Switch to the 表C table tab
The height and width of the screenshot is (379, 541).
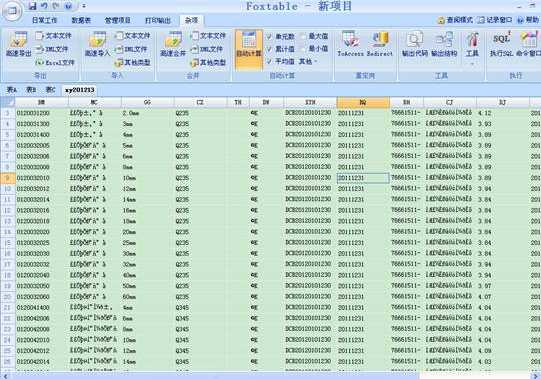point(51,90)
